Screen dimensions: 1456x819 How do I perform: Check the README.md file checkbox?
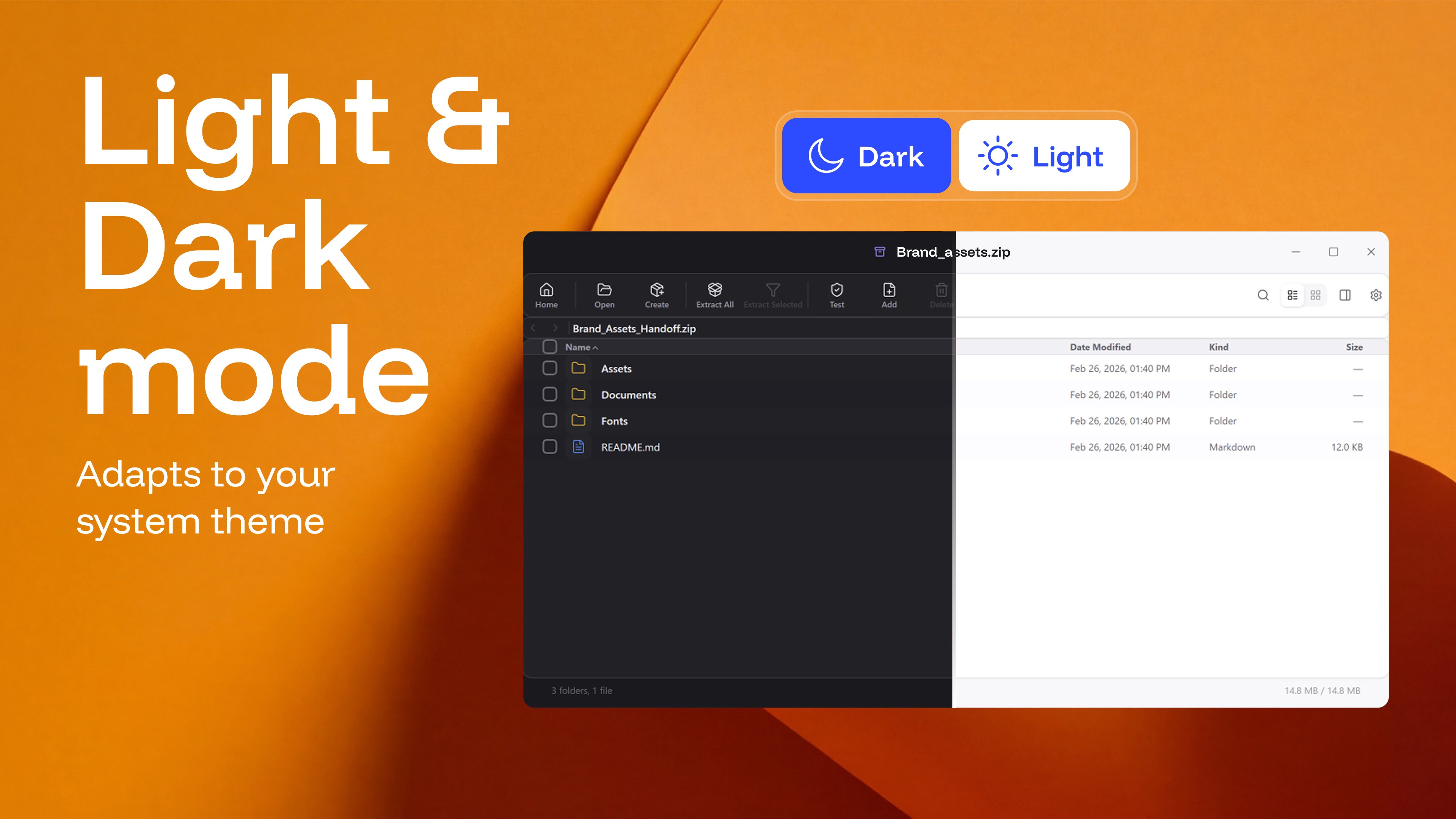pos(549,447)
